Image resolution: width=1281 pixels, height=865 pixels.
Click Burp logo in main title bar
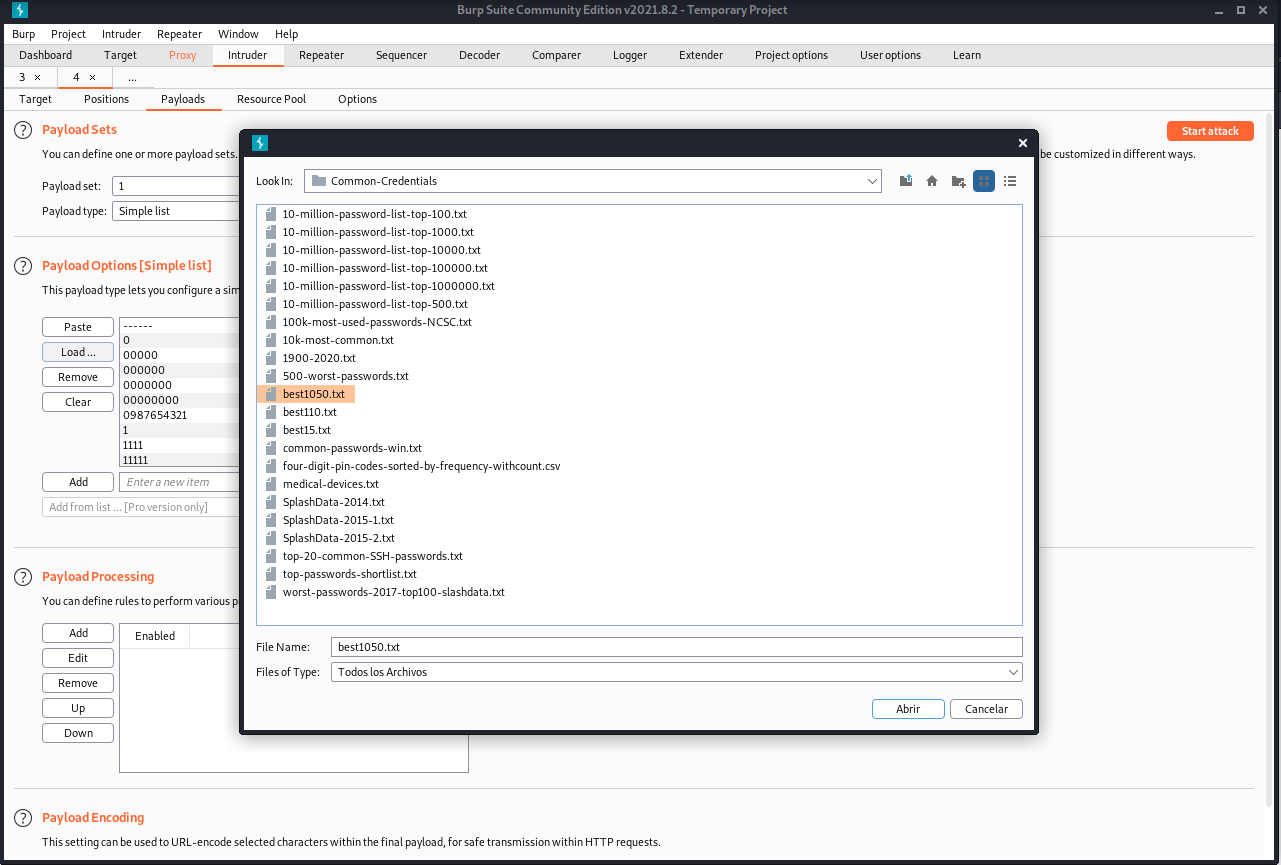coord(18,10)
